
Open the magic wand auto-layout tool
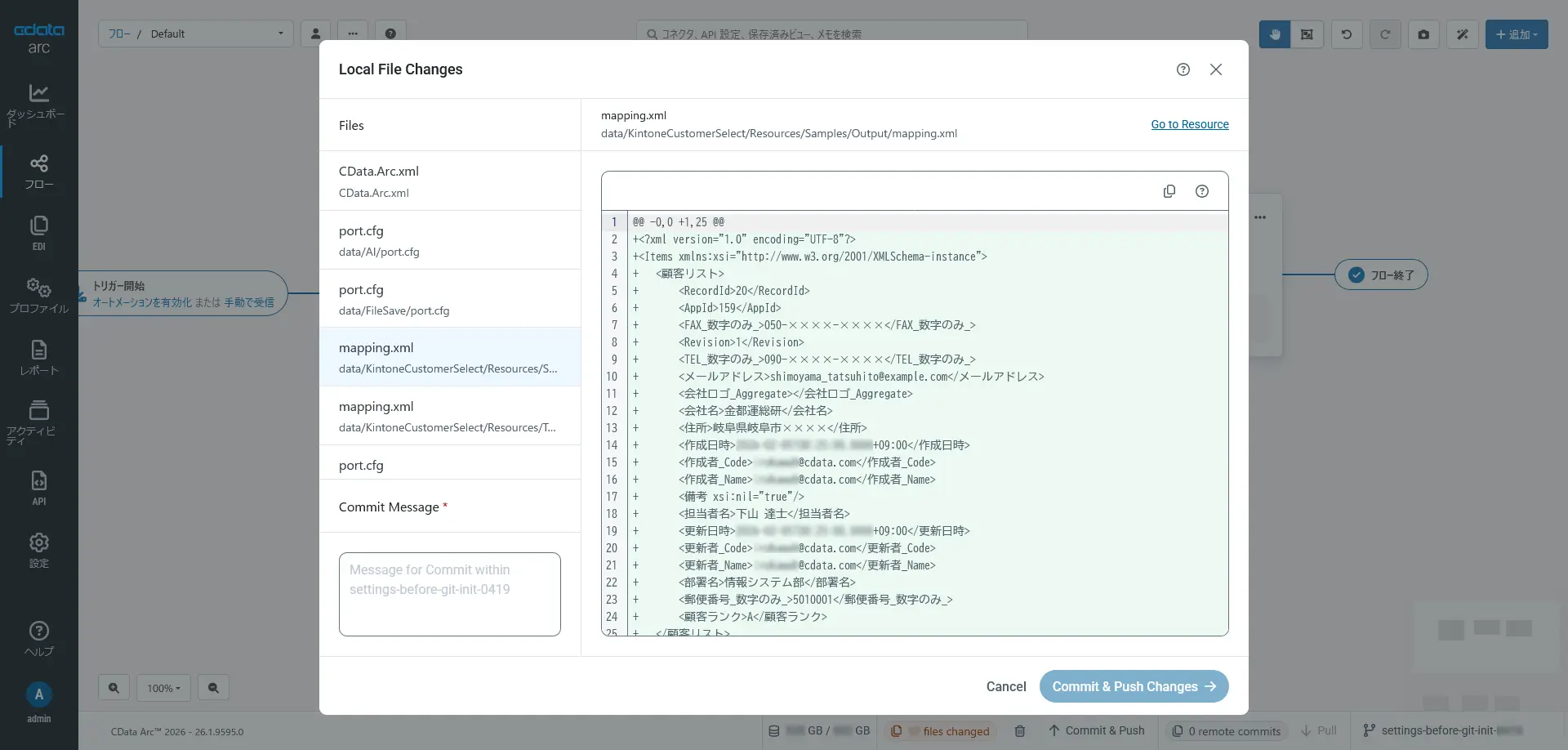coord(1462,34)
